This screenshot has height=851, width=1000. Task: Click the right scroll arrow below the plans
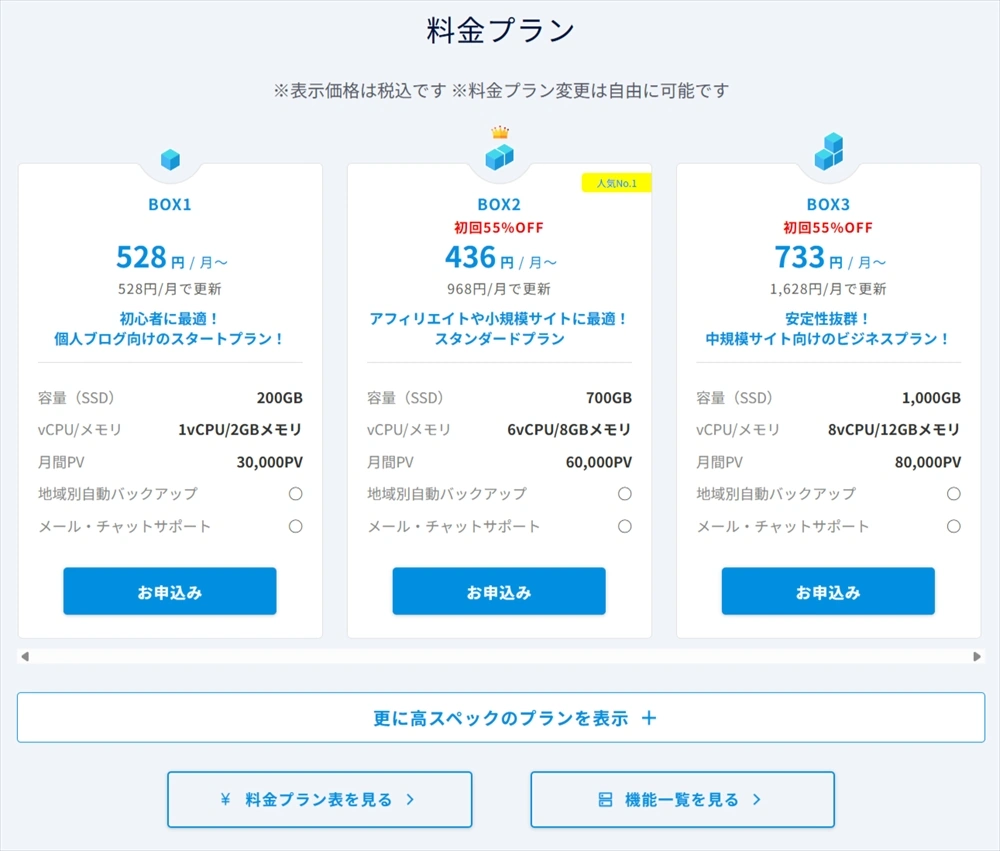coord(977,655)
